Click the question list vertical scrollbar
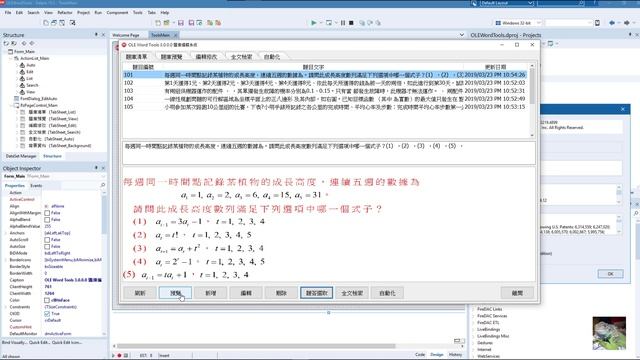 click(x=532, y=100)
